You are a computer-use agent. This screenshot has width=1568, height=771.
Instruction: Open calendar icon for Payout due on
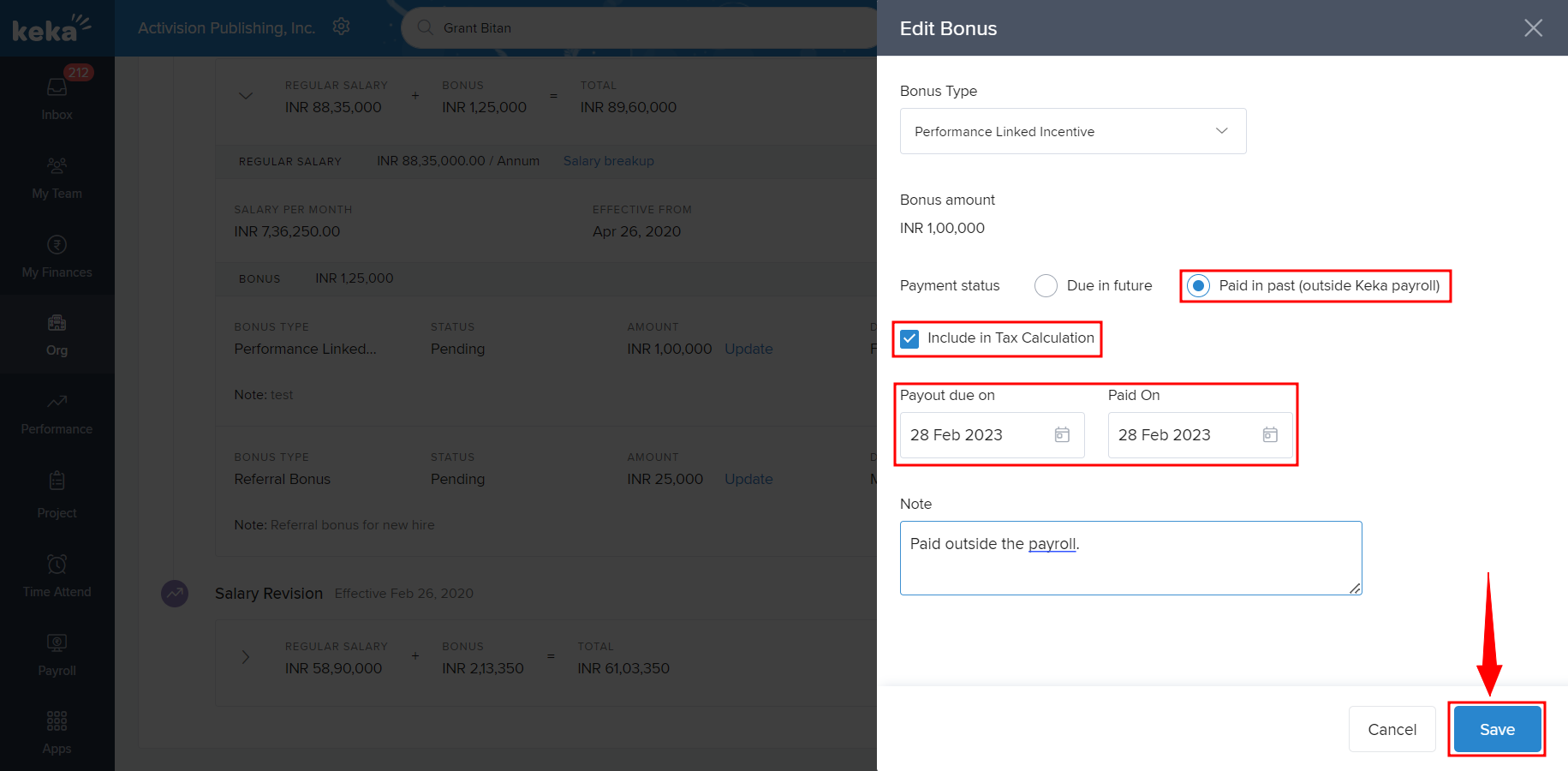coord(1062,435)
